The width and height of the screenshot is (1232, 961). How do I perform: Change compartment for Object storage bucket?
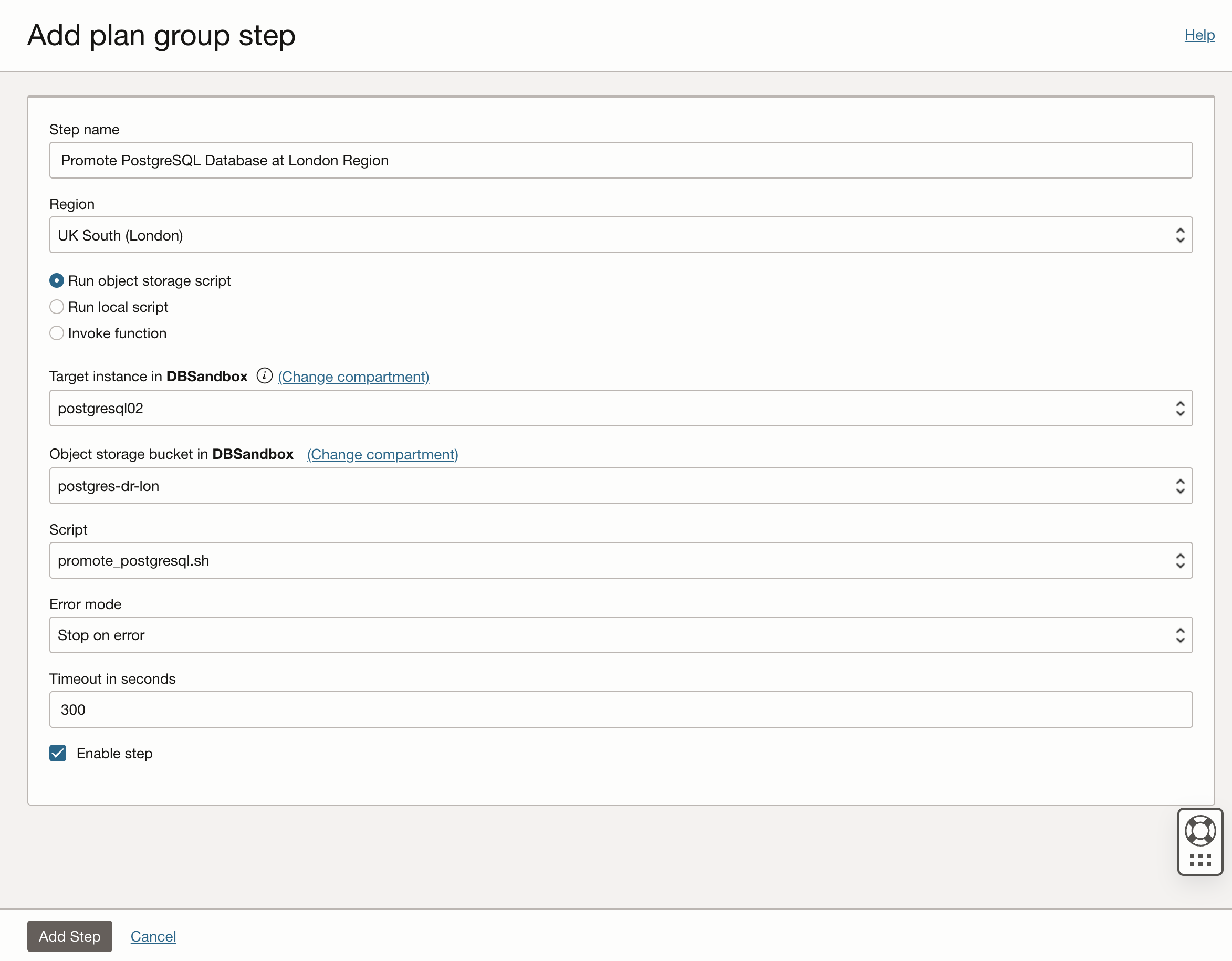pos(382,455)
